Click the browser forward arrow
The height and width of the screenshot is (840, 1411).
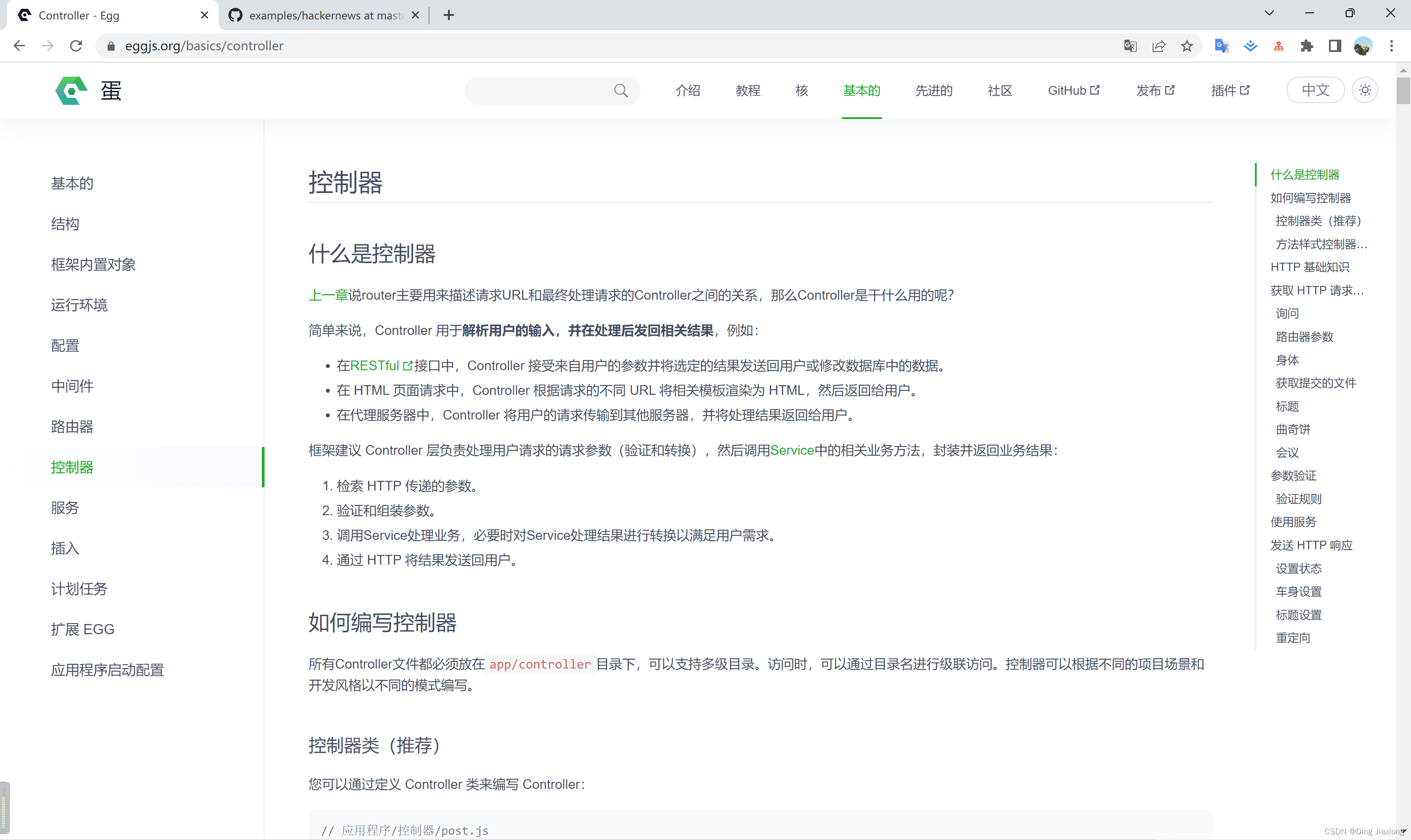[x=48, y=46]
